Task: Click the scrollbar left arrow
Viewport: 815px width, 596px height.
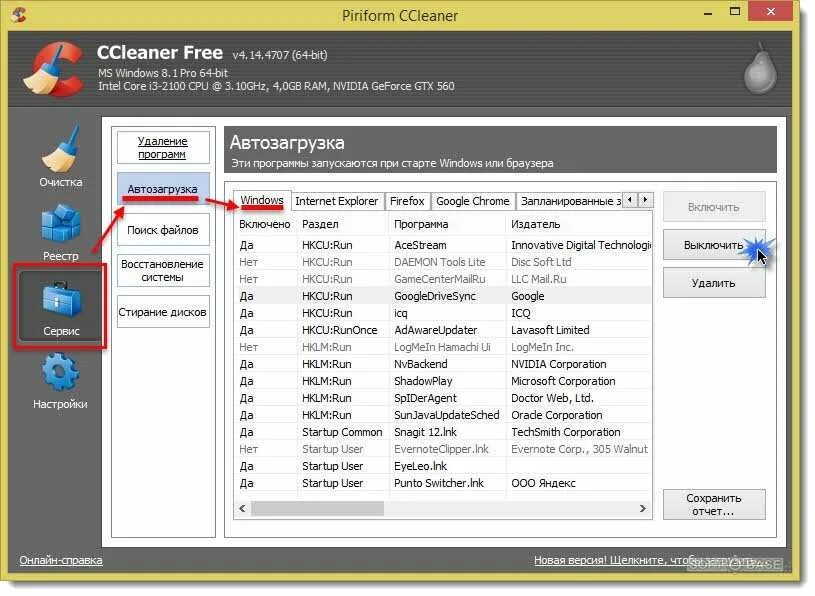Action: point(242,509)
